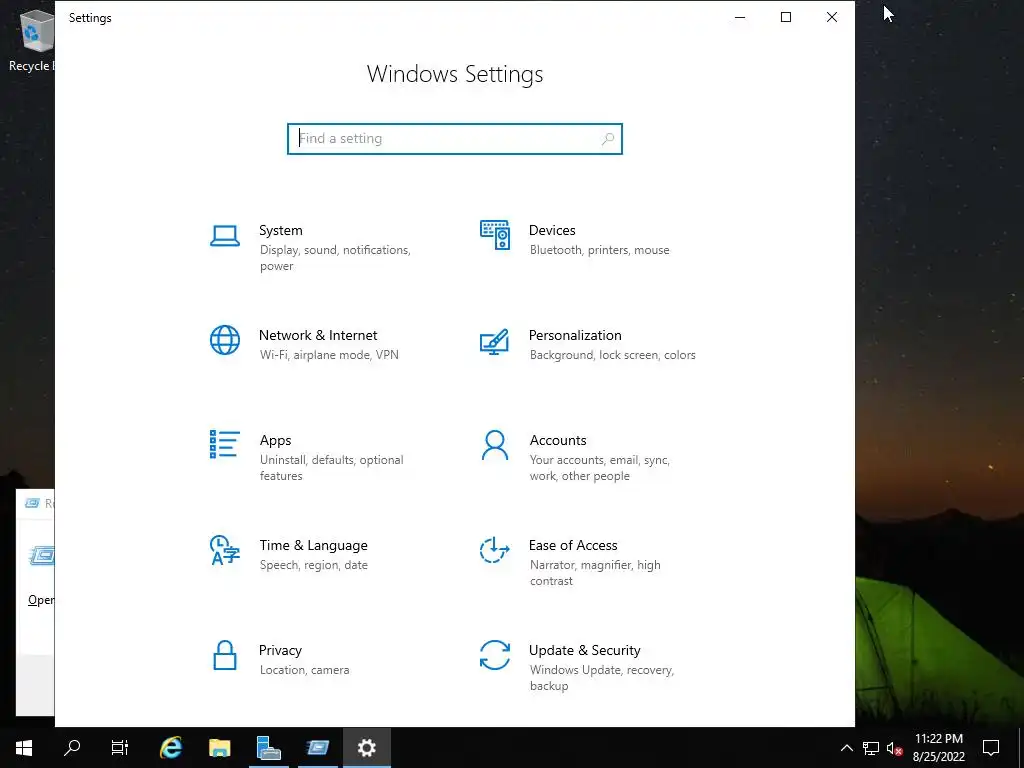Click the Update & Security arrows icon

(x=494, y=655)
